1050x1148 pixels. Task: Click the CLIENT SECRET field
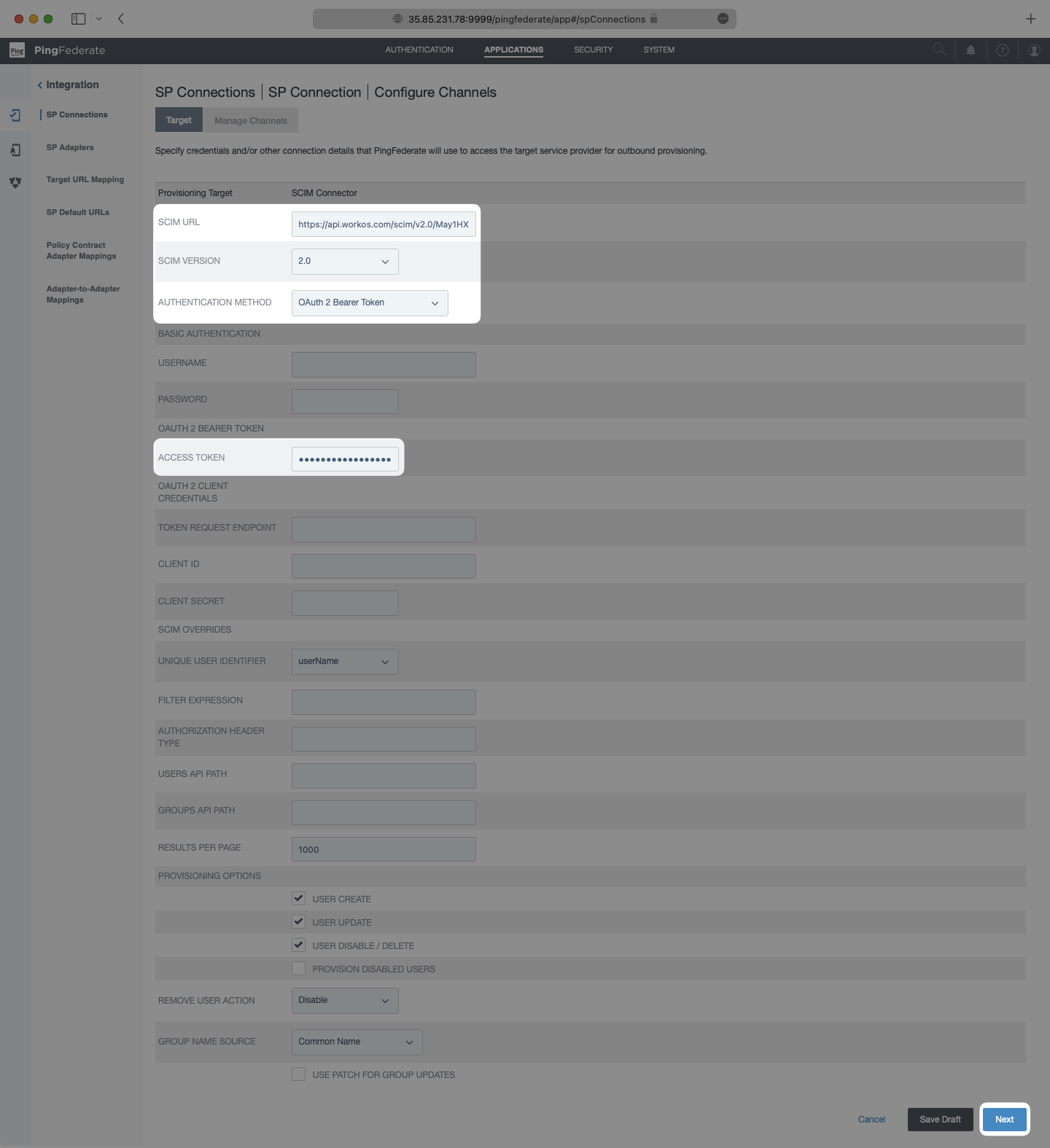pos(345,603)
